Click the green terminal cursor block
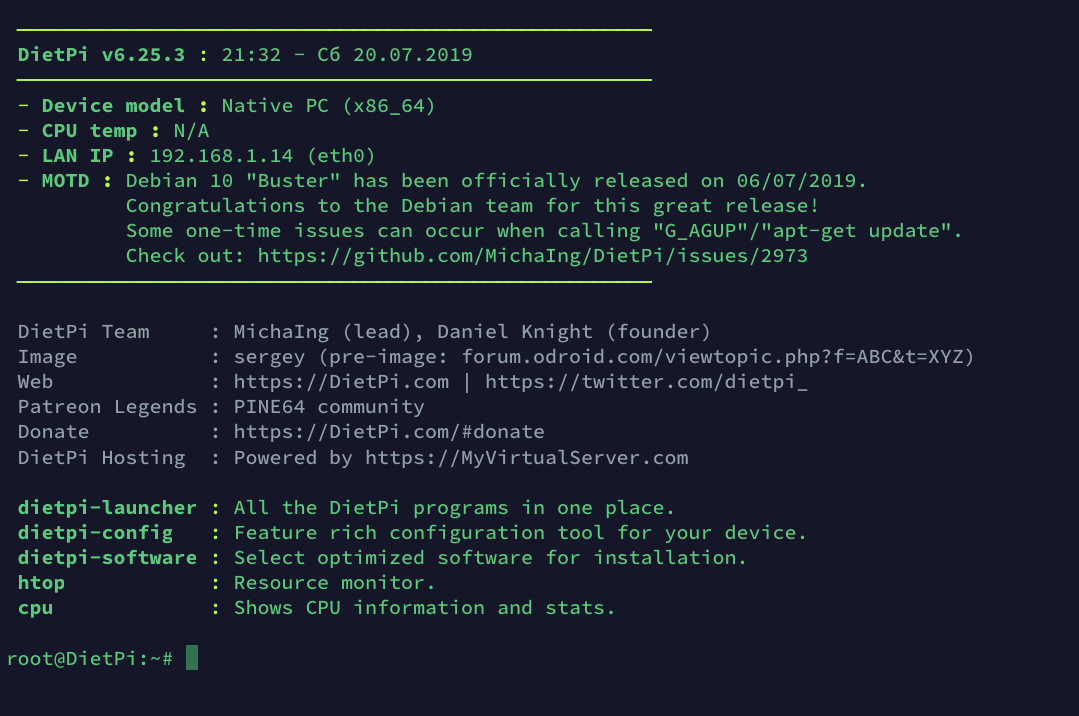1079x716 pixels. (192, 658)
